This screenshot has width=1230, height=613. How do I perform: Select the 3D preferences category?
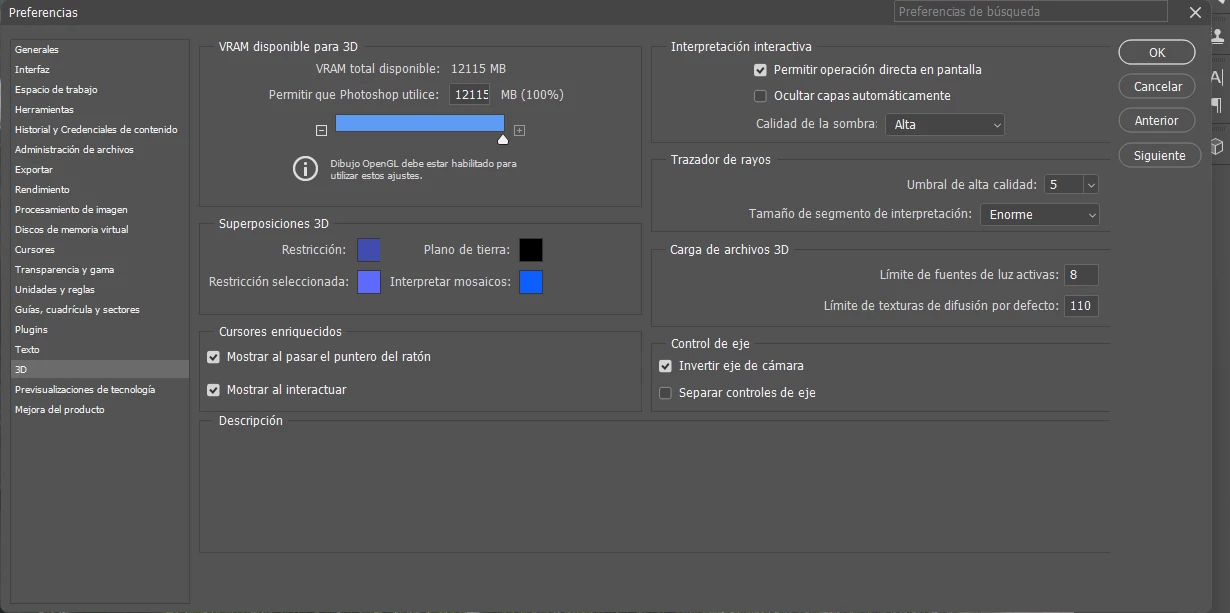click(x=99, y=370)
